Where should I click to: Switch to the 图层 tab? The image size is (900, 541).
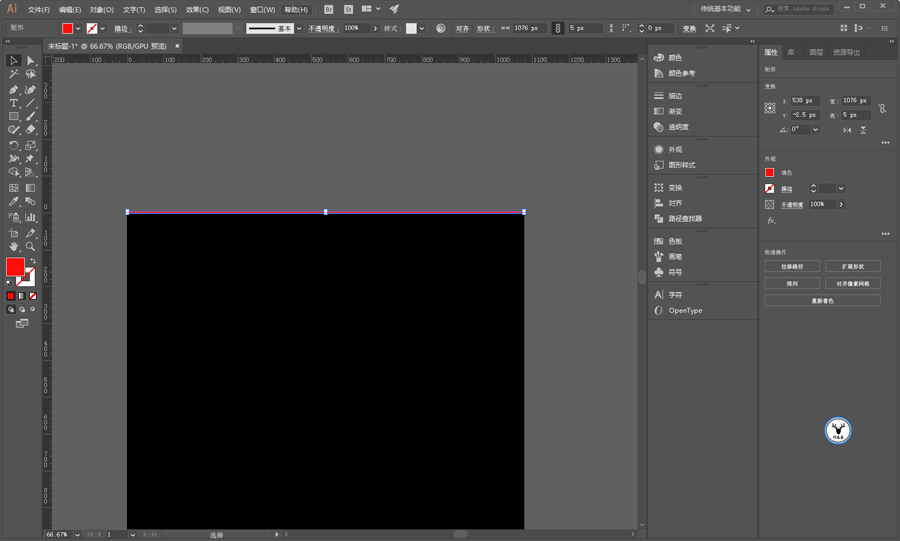click(x=816, y=52)
